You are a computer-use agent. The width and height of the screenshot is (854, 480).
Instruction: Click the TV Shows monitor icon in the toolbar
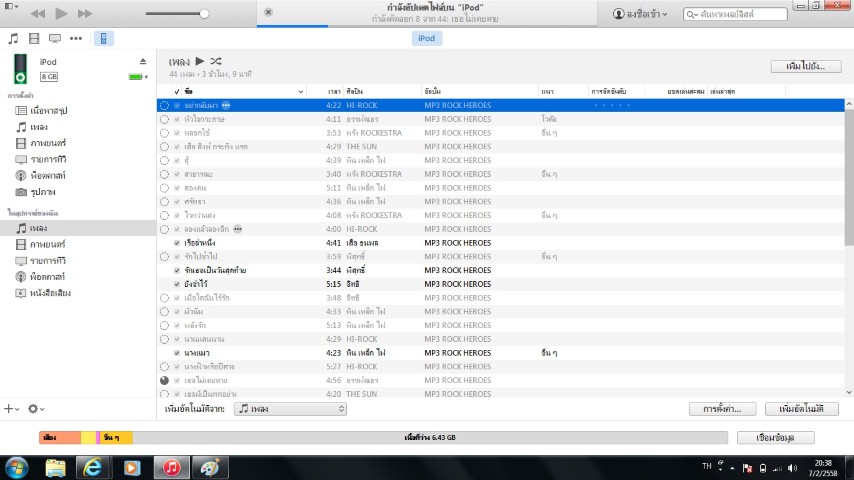[54, 38]
